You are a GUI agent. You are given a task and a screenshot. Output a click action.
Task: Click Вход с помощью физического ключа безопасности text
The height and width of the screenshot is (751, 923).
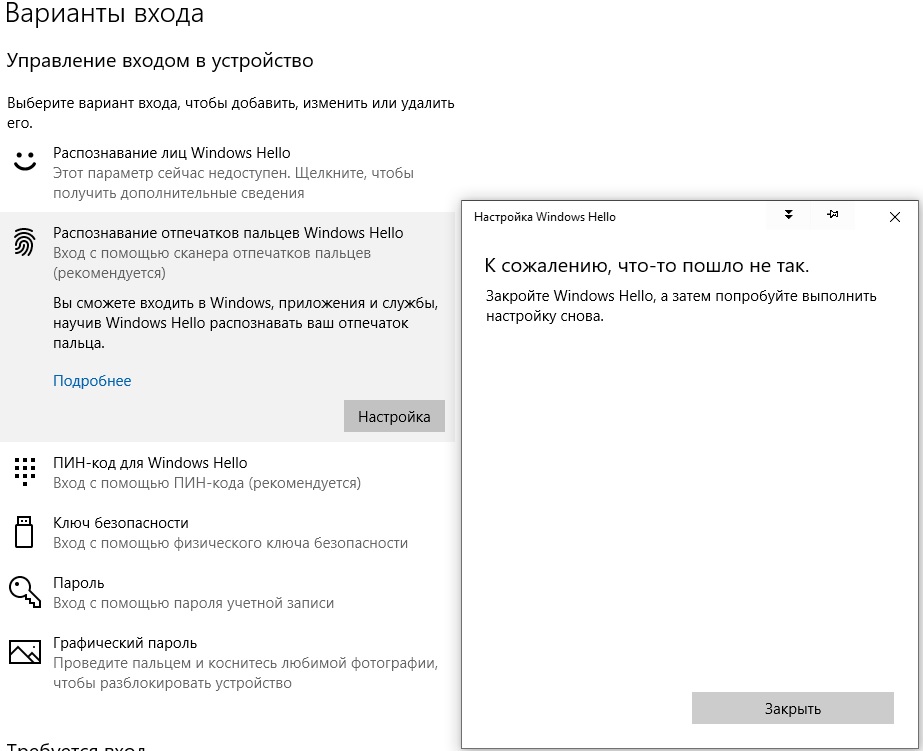click(230, 543)
